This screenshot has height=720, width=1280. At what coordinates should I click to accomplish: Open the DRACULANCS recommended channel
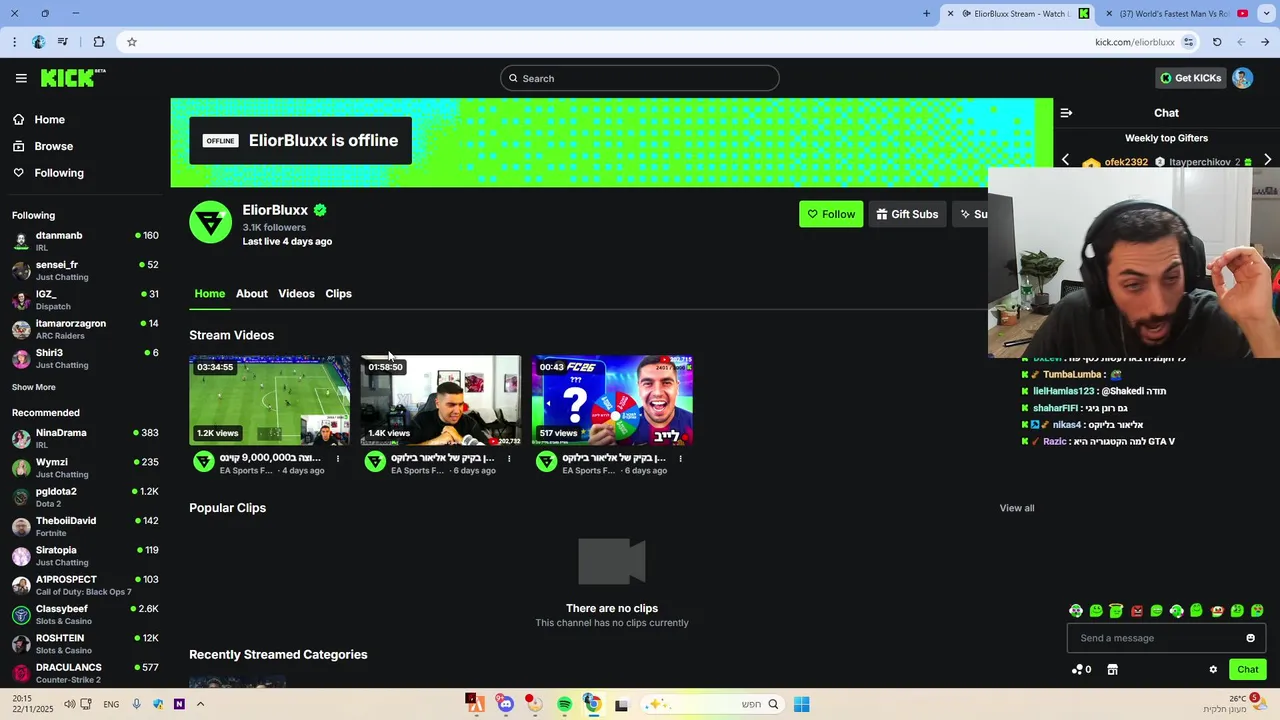coord(85,672)
